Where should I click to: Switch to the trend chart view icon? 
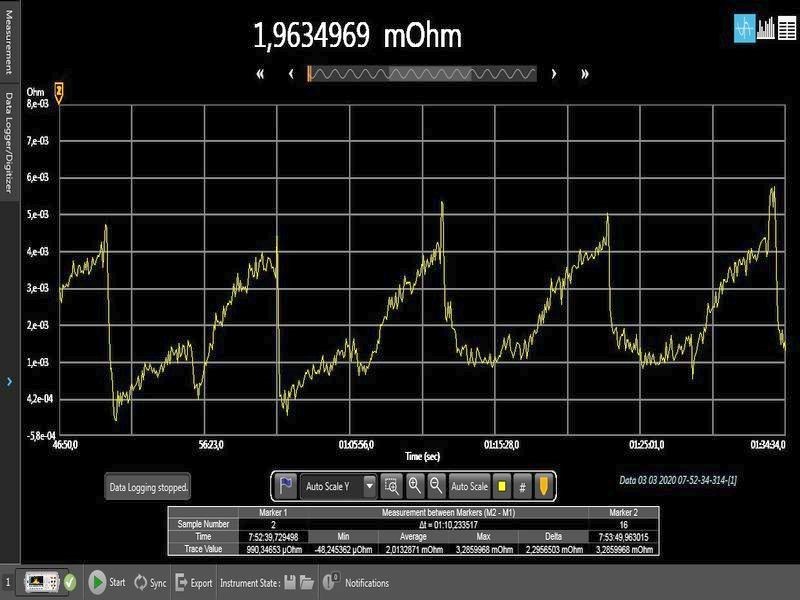744,29
